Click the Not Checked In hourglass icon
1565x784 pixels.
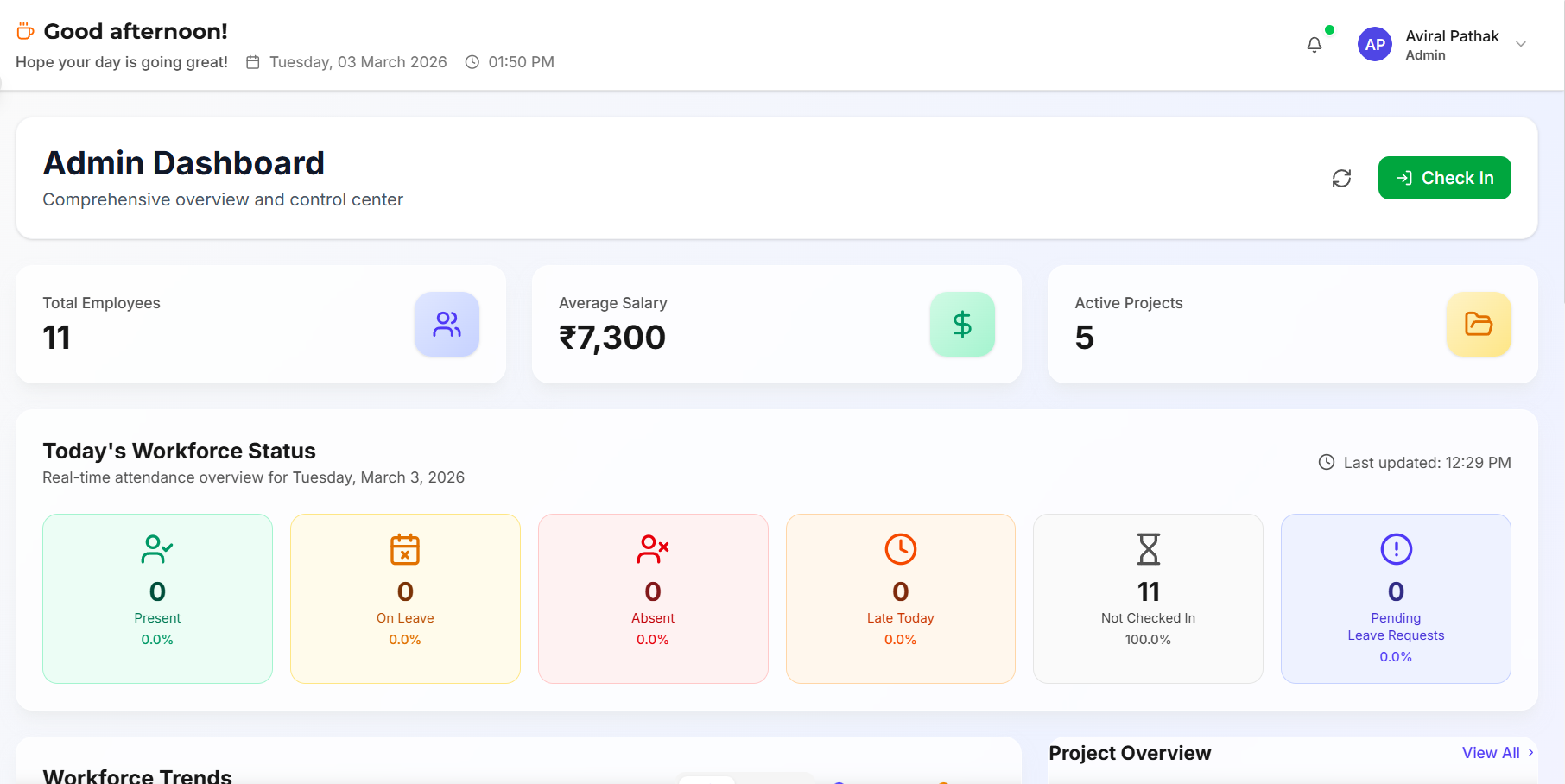pyautogui.click(x=1149, y=549)
